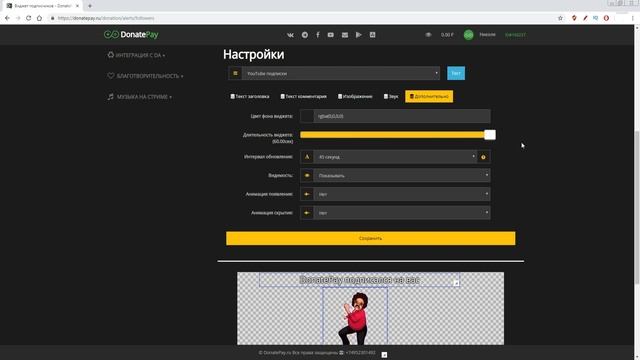
Task: Click the red pen extension icon
Action: click(x=585, y=18)
